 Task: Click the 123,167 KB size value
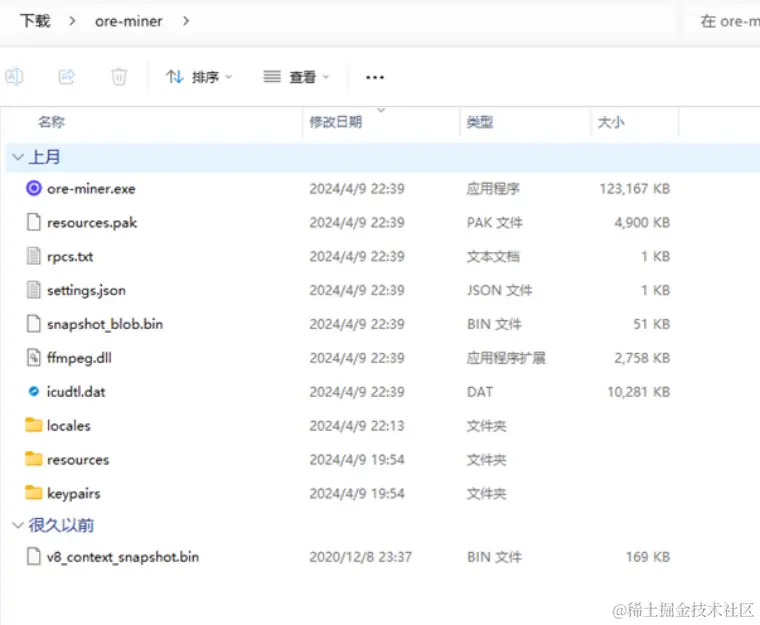[634, 189]
